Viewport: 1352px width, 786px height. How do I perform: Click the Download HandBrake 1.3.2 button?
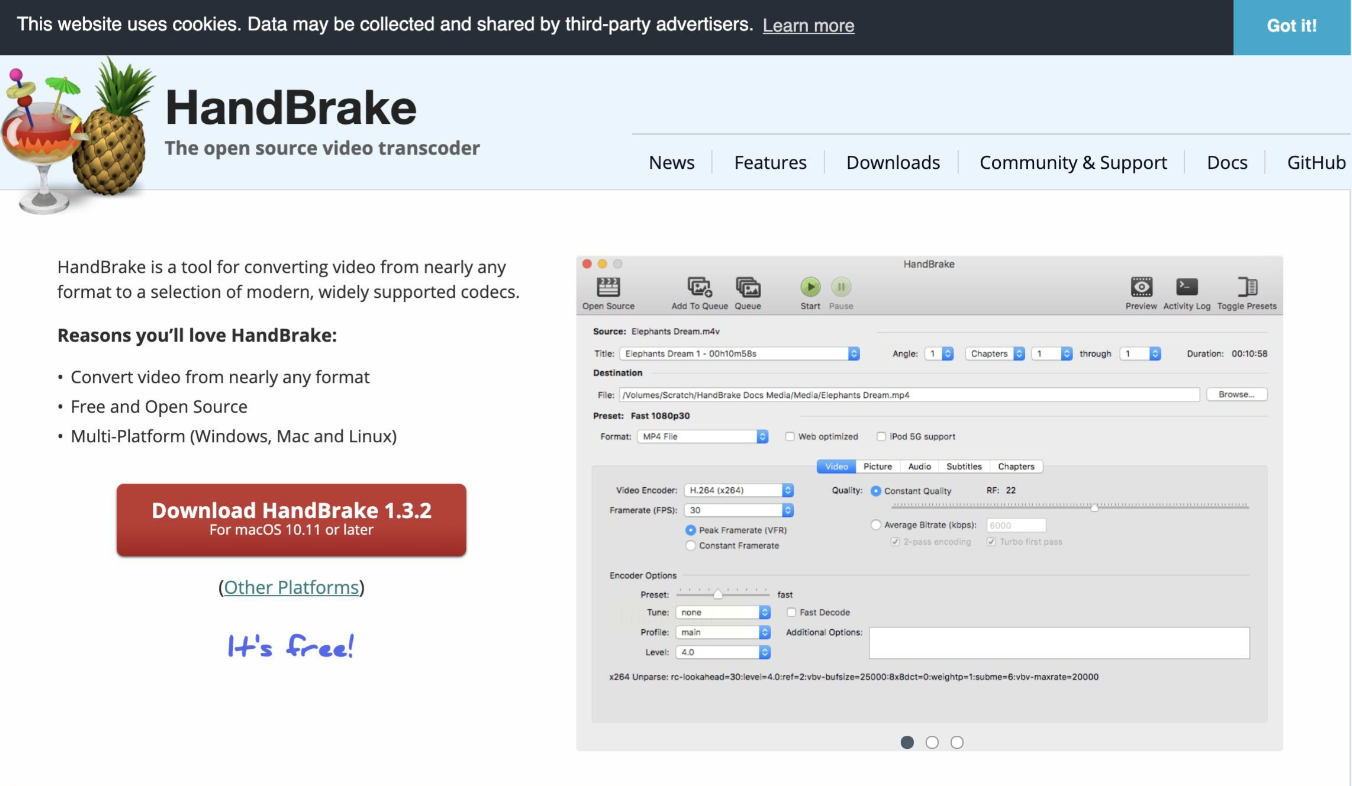(291, 519)
